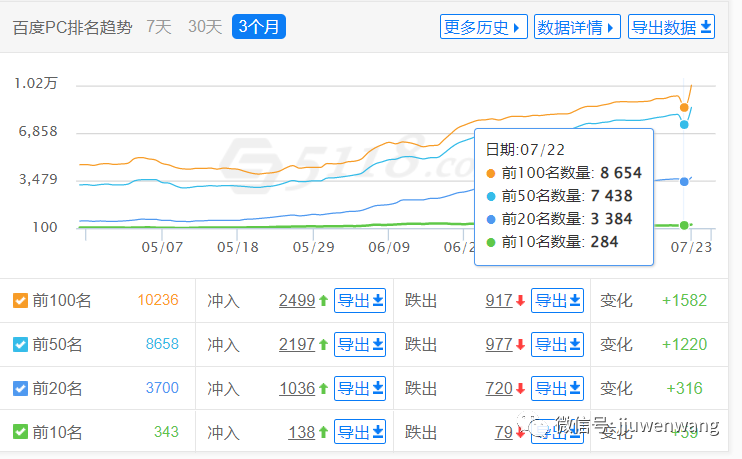This screenshot has height=459, width=742.
Task: Export 前100名 跌出 keywords
Action: (557, 300)
